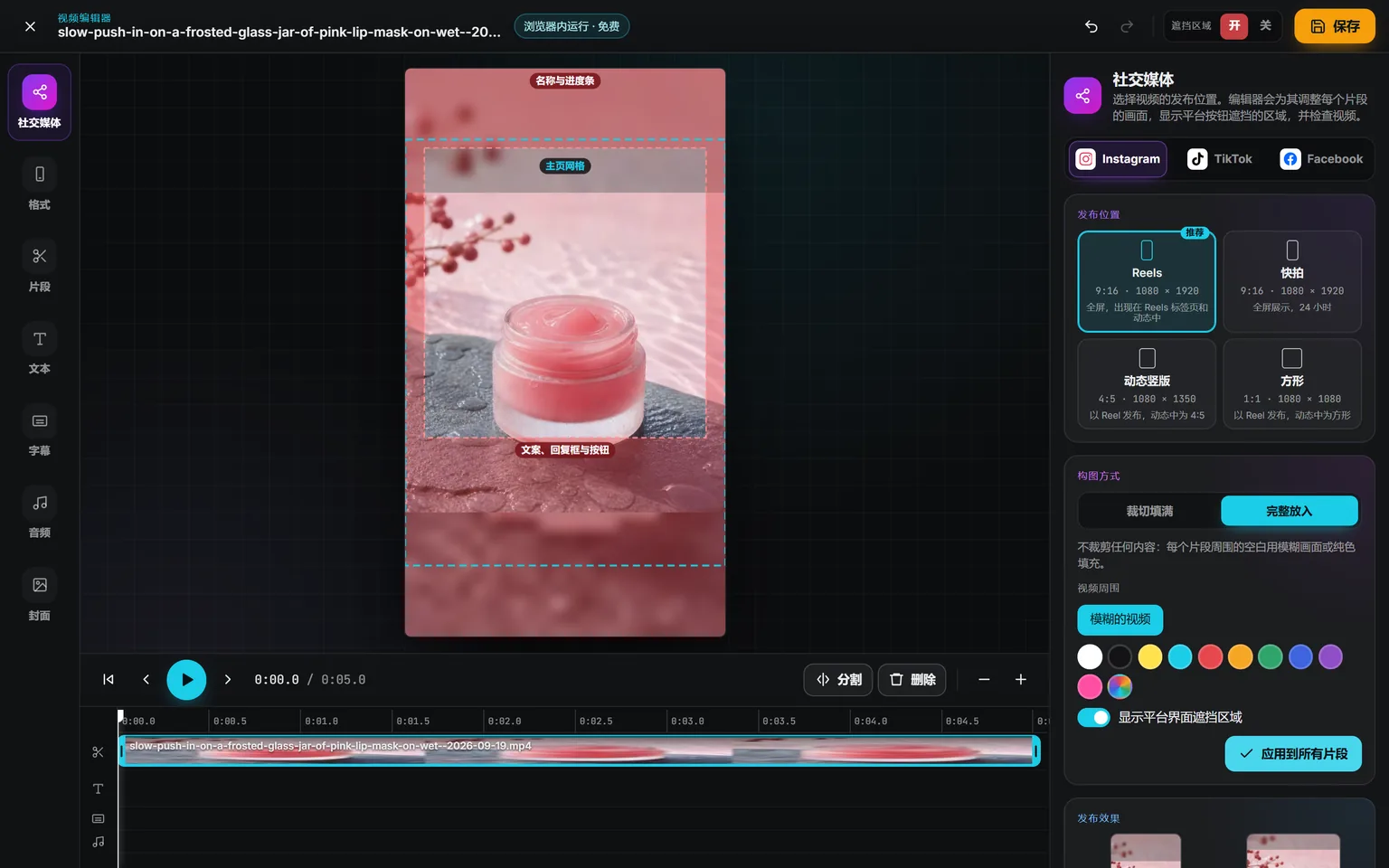Play the video preview

186,680
